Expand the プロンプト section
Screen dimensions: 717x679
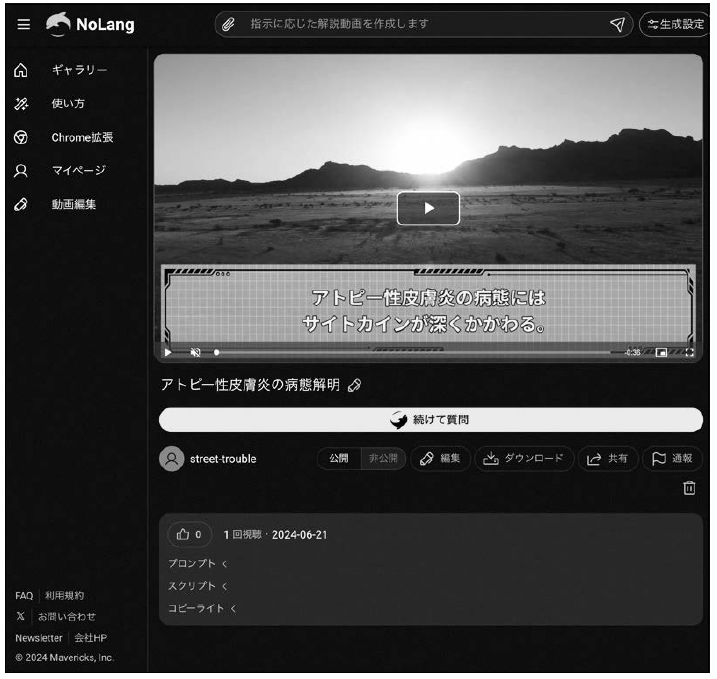coord(198,564)
